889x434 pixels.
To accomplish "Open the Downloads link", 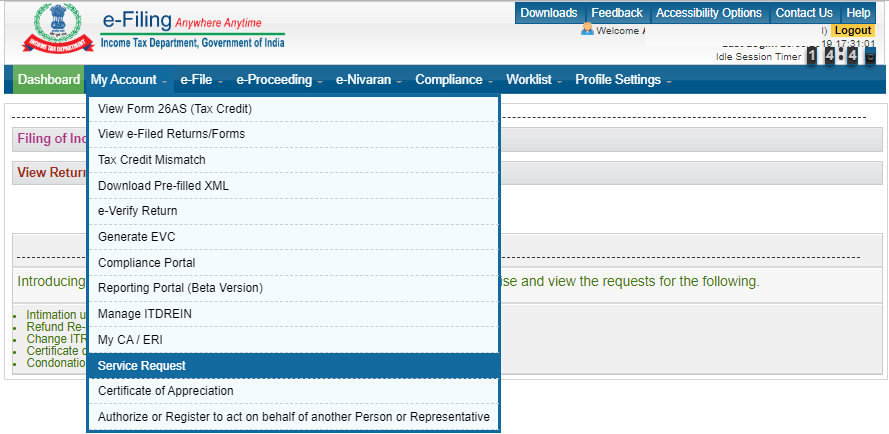I will [x=549, y=13].
